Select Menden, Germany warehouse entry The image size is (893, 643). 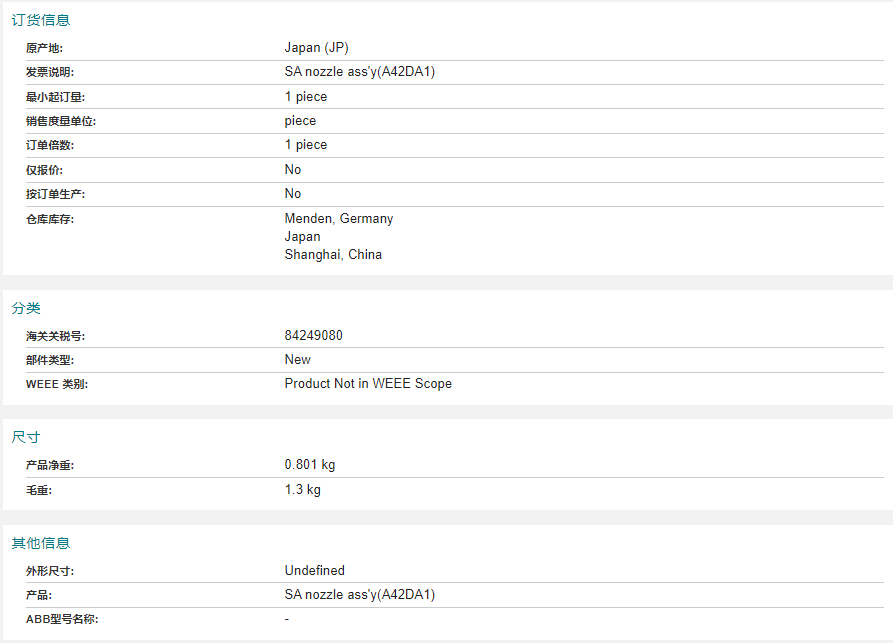[339, 219]
